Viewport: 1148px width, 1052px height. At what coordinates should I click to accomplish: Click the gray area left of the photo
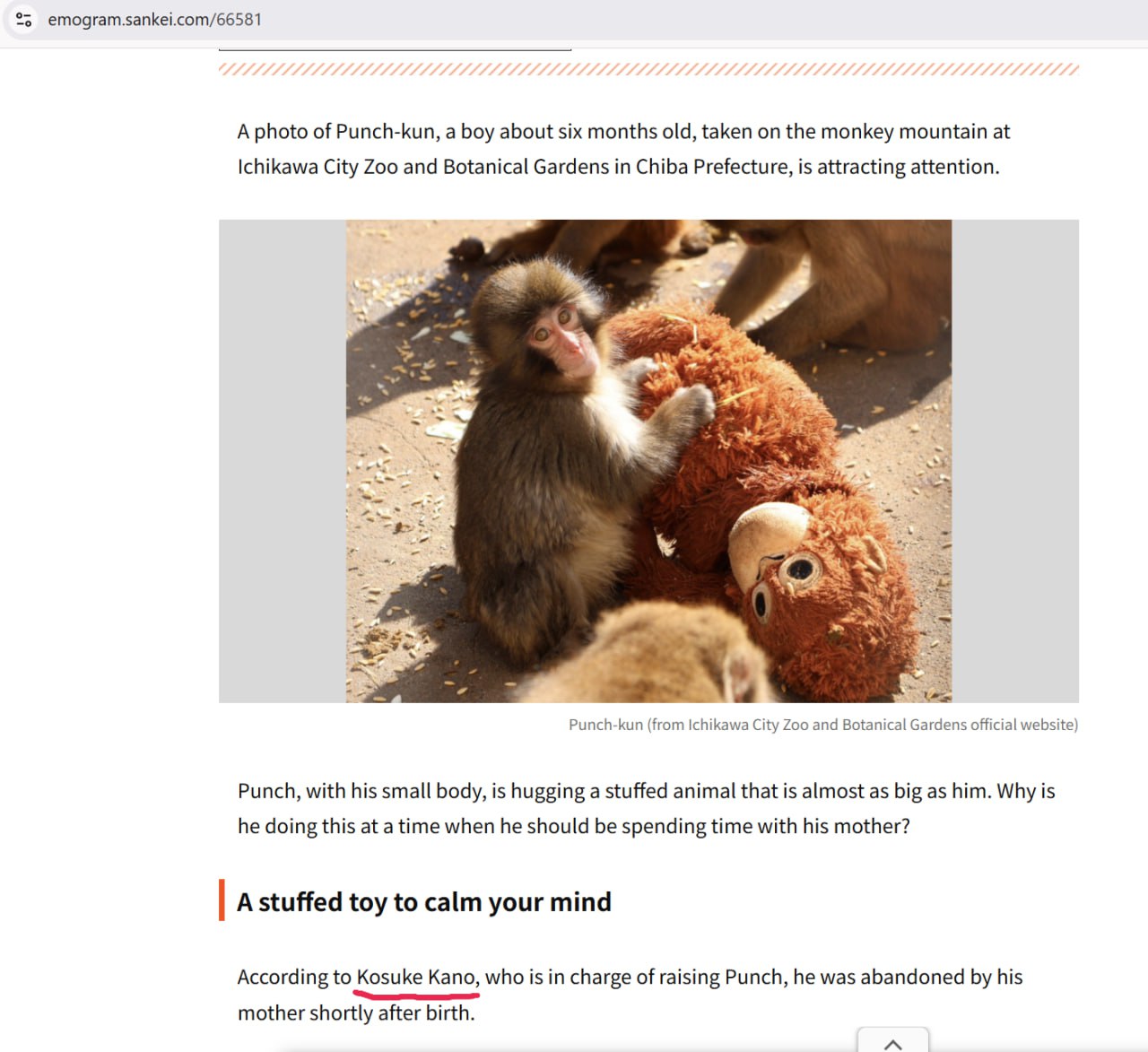(x=283, y=461)
